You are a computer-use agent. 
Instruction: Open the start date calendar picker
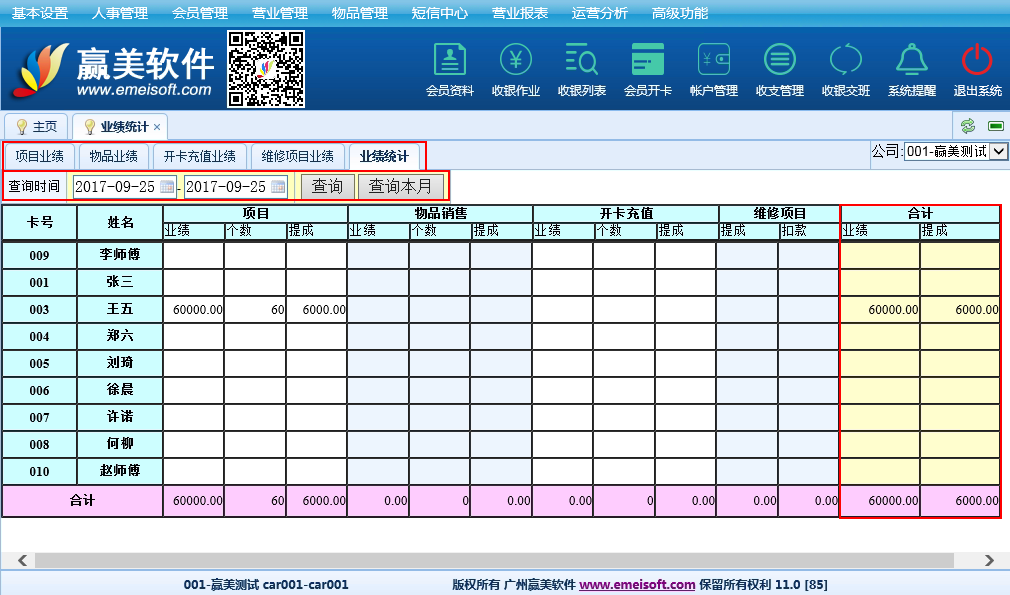coord(167,187)
